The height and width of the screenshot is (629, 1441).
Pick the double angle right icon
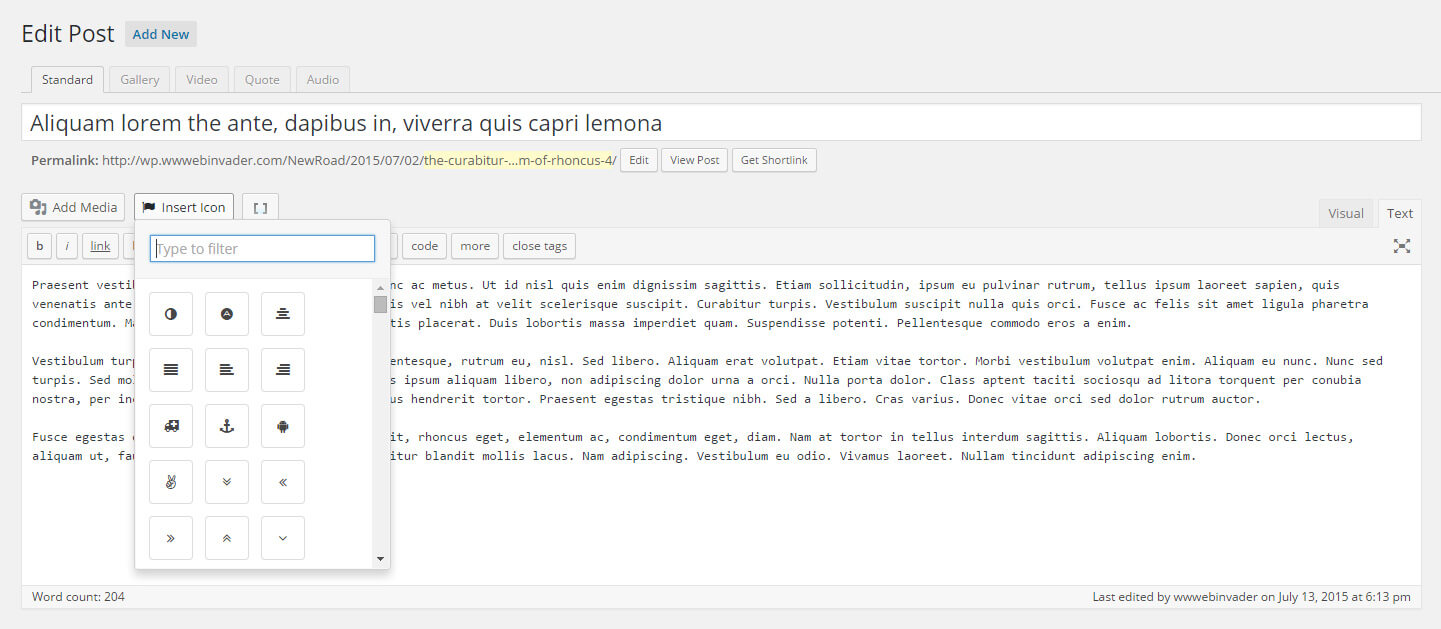pyautogui.click(x=171, y=538)
